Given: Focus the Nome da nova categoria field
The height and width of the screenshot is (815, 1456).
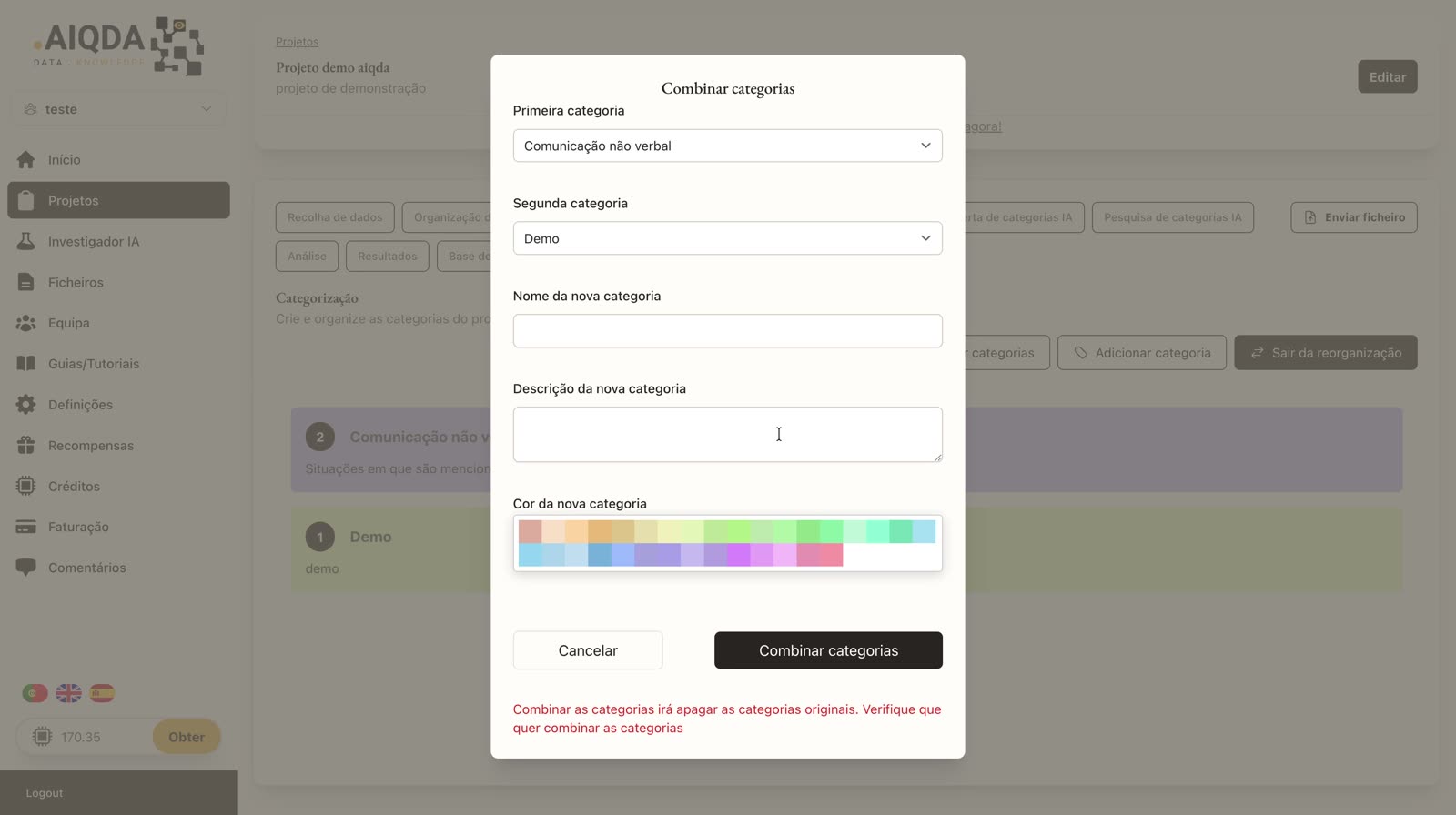Looking at the screenshot, I should pos(727,331).
